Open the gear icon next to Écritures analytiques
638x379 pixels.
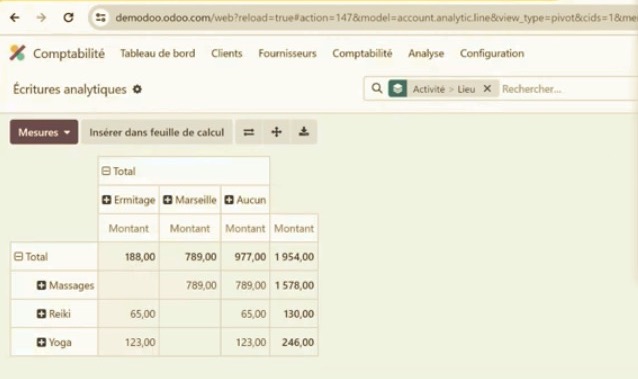138,89
